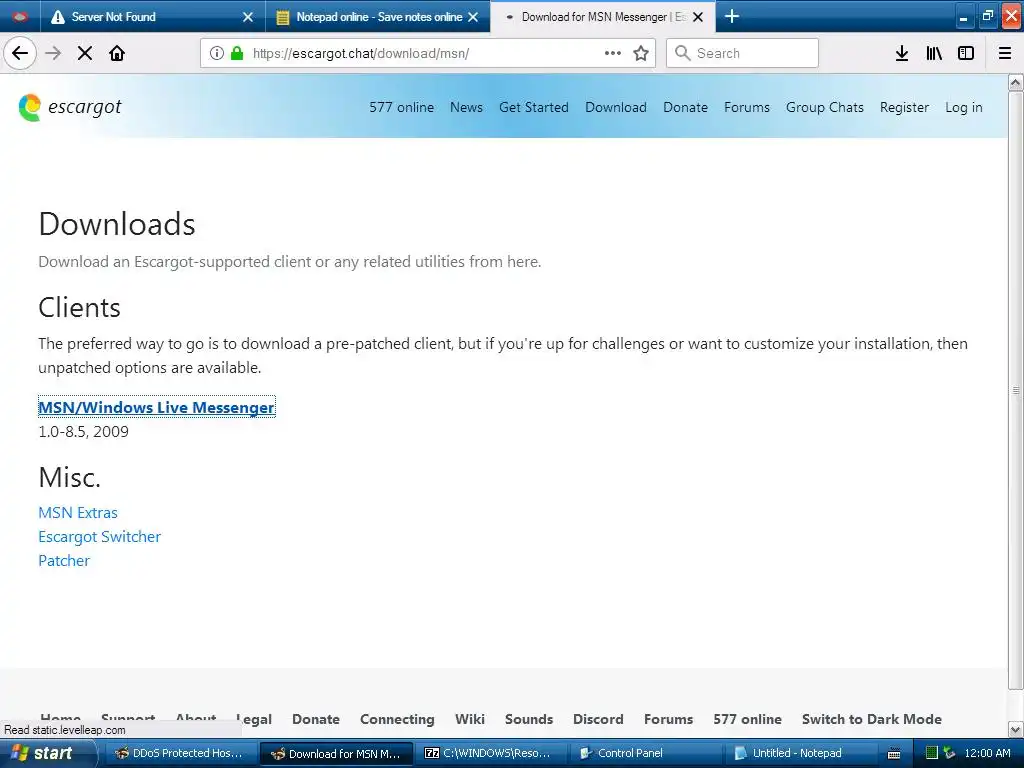This screenshot has height=768, width=1024.
Task: Switch to Download for MSN M... taskbar button
Action: point(336,753)
